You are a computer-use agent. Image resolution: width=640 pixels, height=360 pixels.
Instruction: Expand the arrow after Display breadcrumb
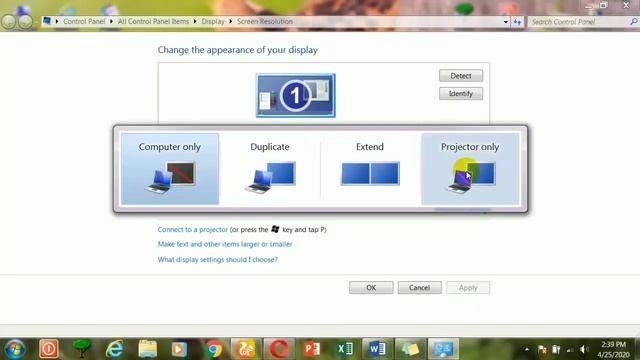point(231,21)
